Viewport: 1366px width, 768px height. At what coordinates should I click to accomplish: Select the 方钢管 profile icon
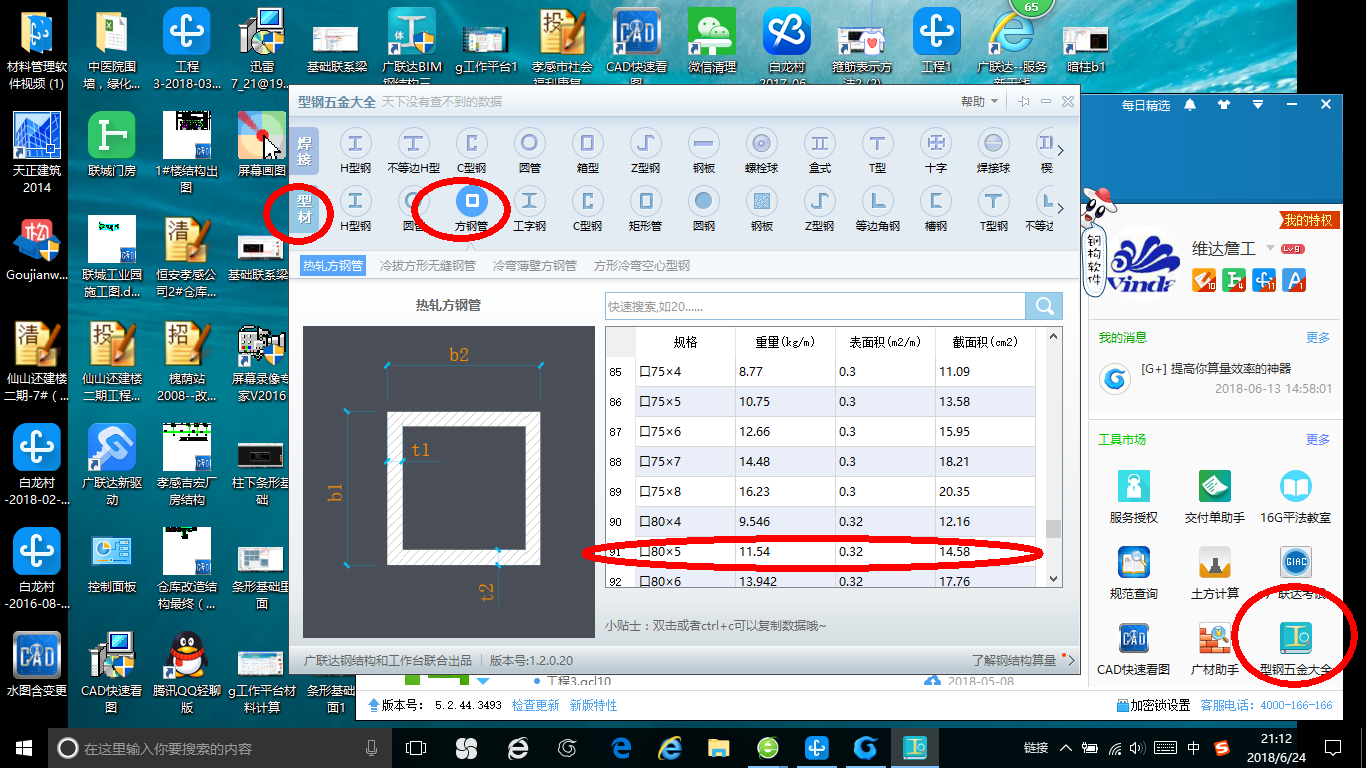(471, 209)
